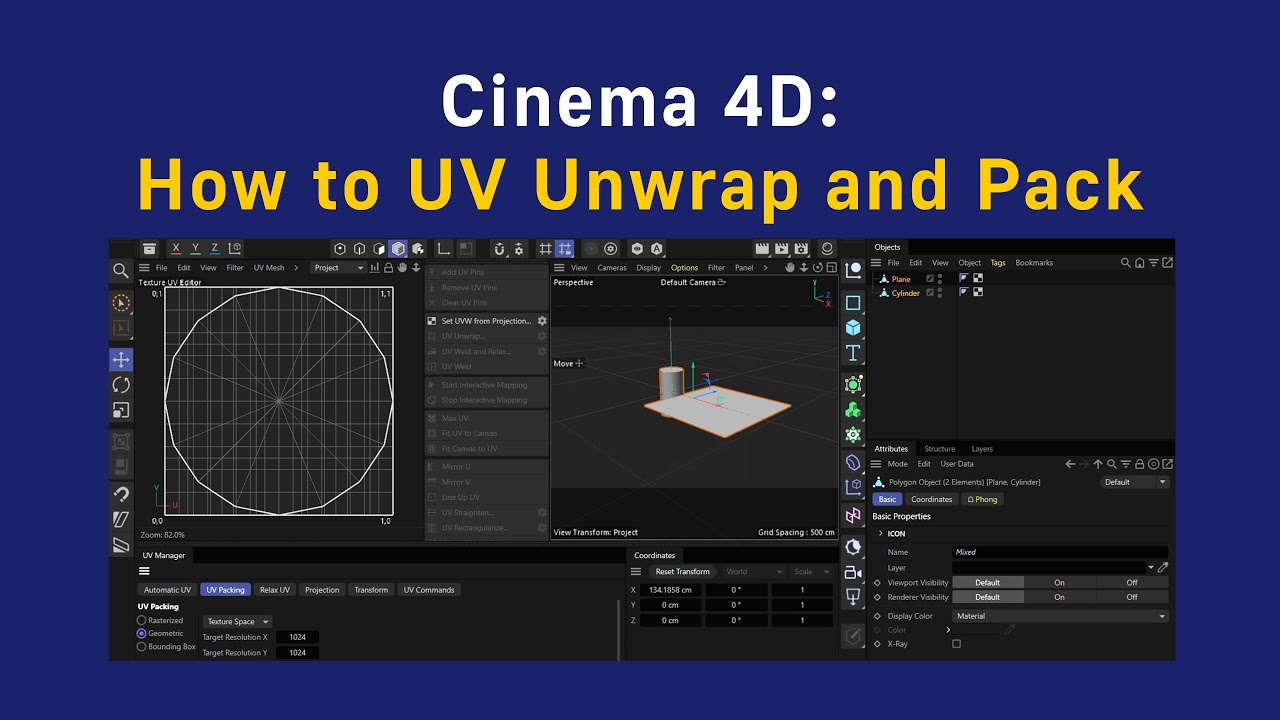Screen dimensions: 1280x720
Task: Enable the X-Ray checkbox
Action: (956, 644)
